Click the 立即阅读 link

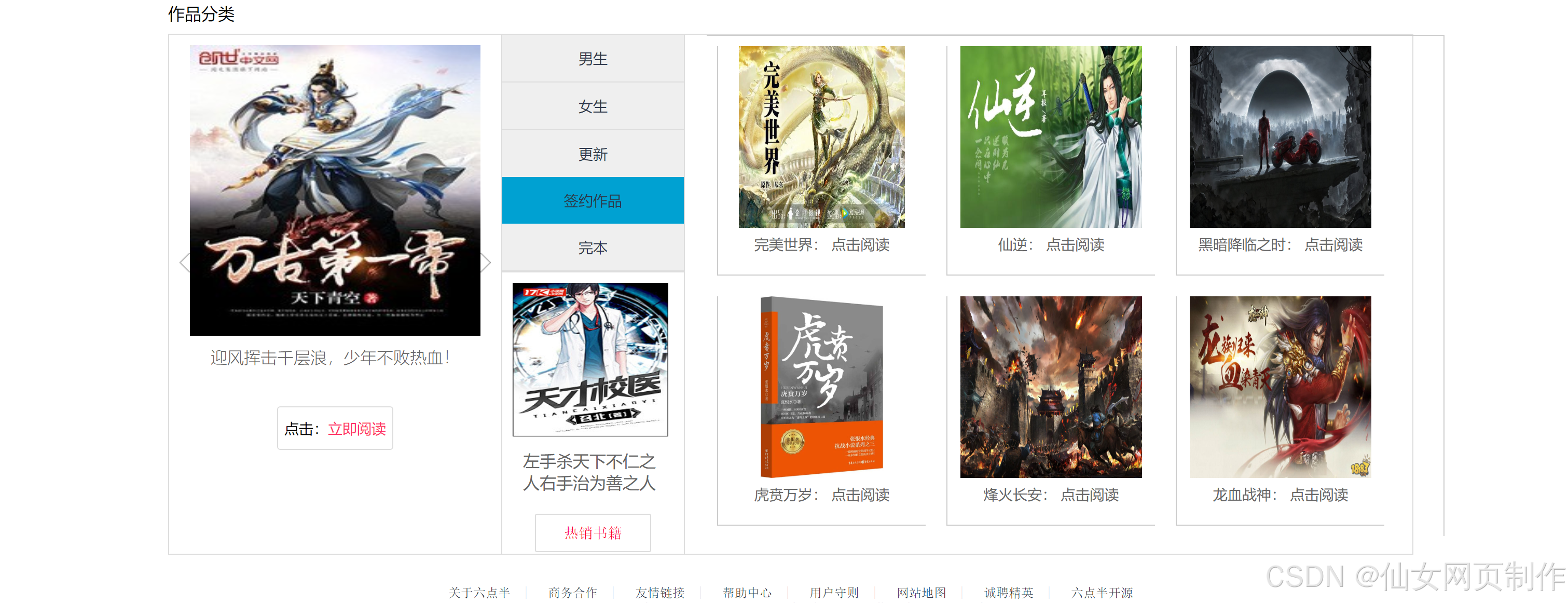tap(356, 429)
